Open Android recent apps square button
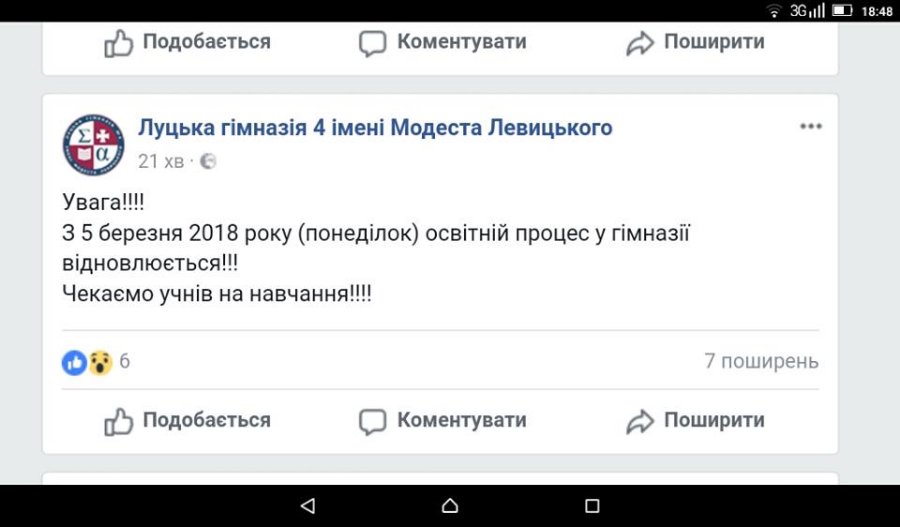 [x=592, y=506]
